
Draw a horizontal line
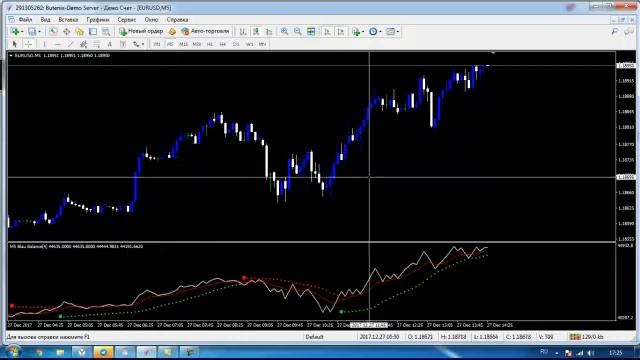point(58,44)
